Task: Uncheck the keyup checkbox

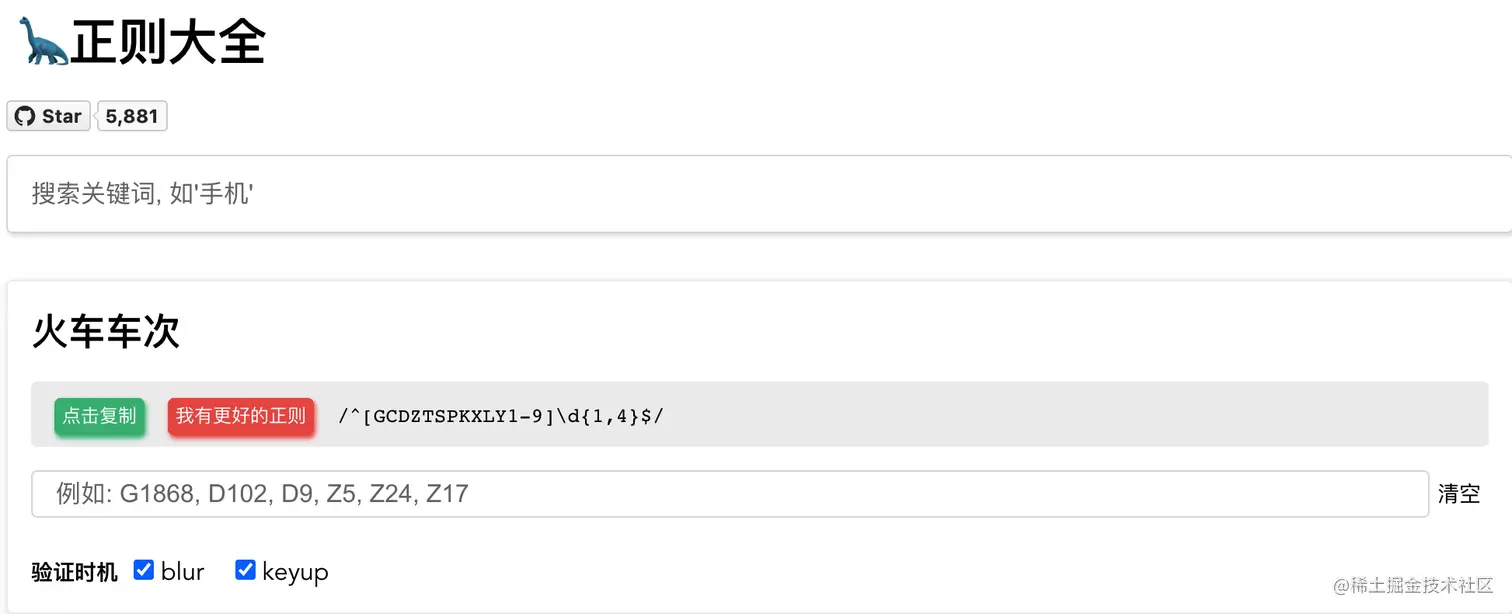Action: [x=245, y=570]
